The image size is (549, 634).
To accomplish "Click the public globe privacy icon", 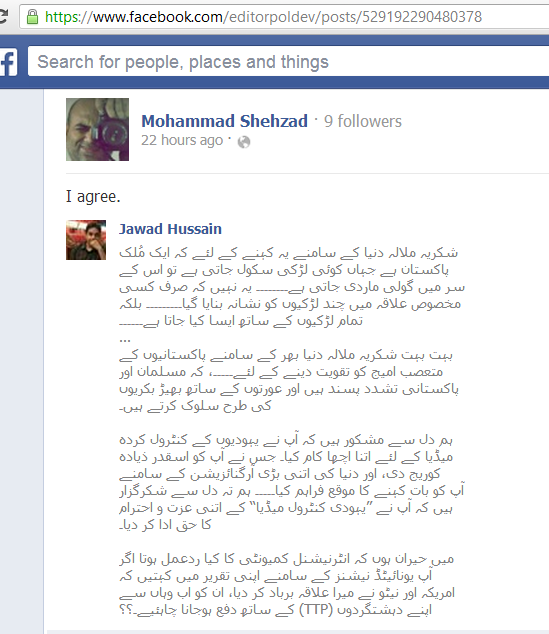I will point(244,142).
